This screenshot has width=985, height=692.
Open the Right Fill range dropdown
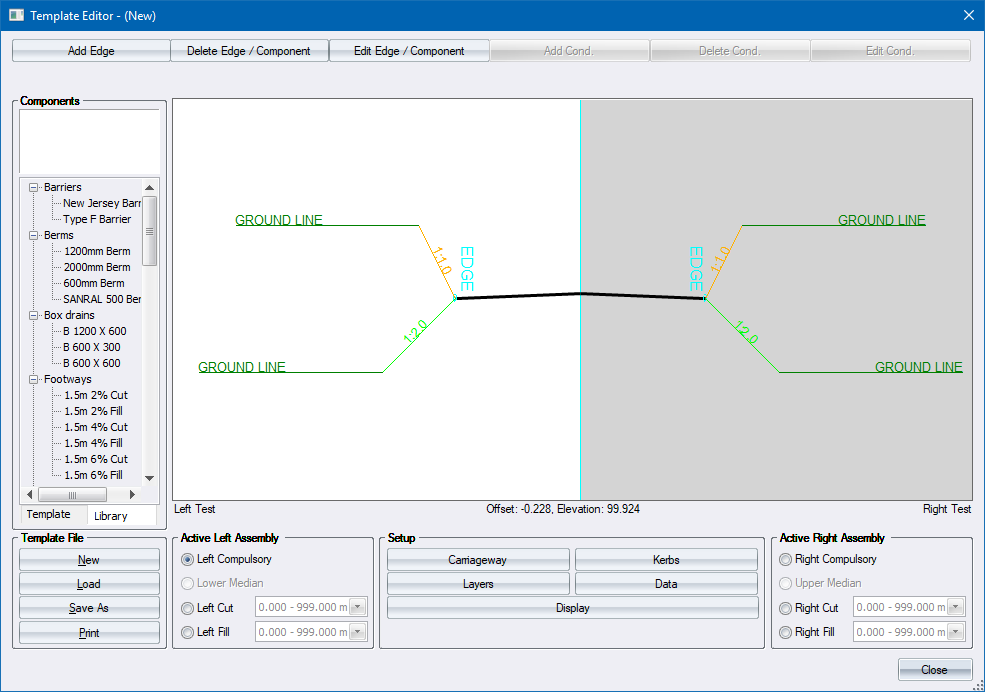point(957,632)
